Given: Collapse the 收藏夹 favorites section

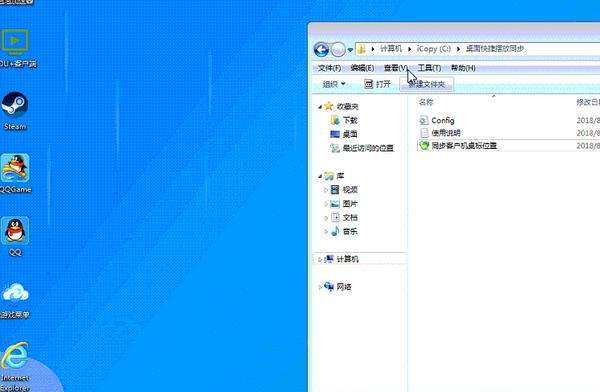Looking at the screenshot, I should [x=320, y=107].
